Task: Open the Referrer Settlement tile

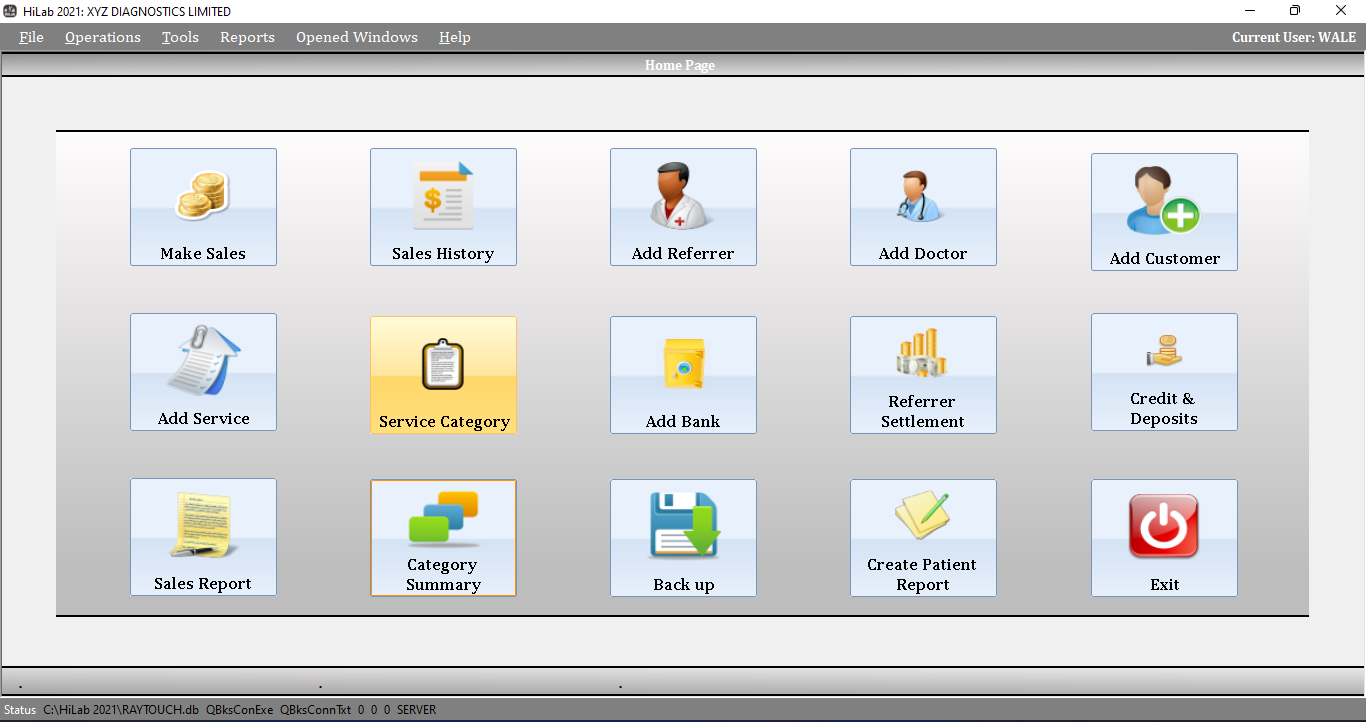Action: pyautogui.click(x=923, y=375)
